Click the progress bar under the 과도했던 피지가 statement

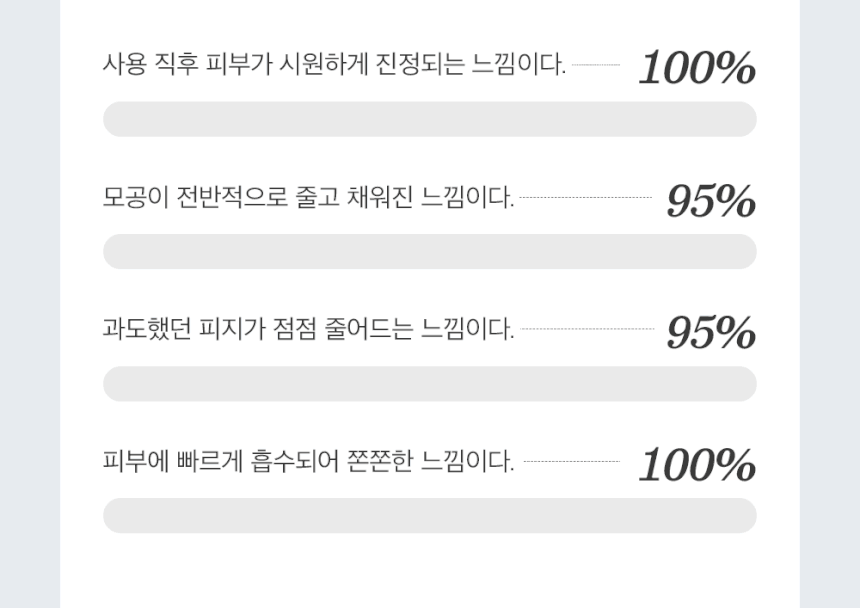tap(430, 384)
